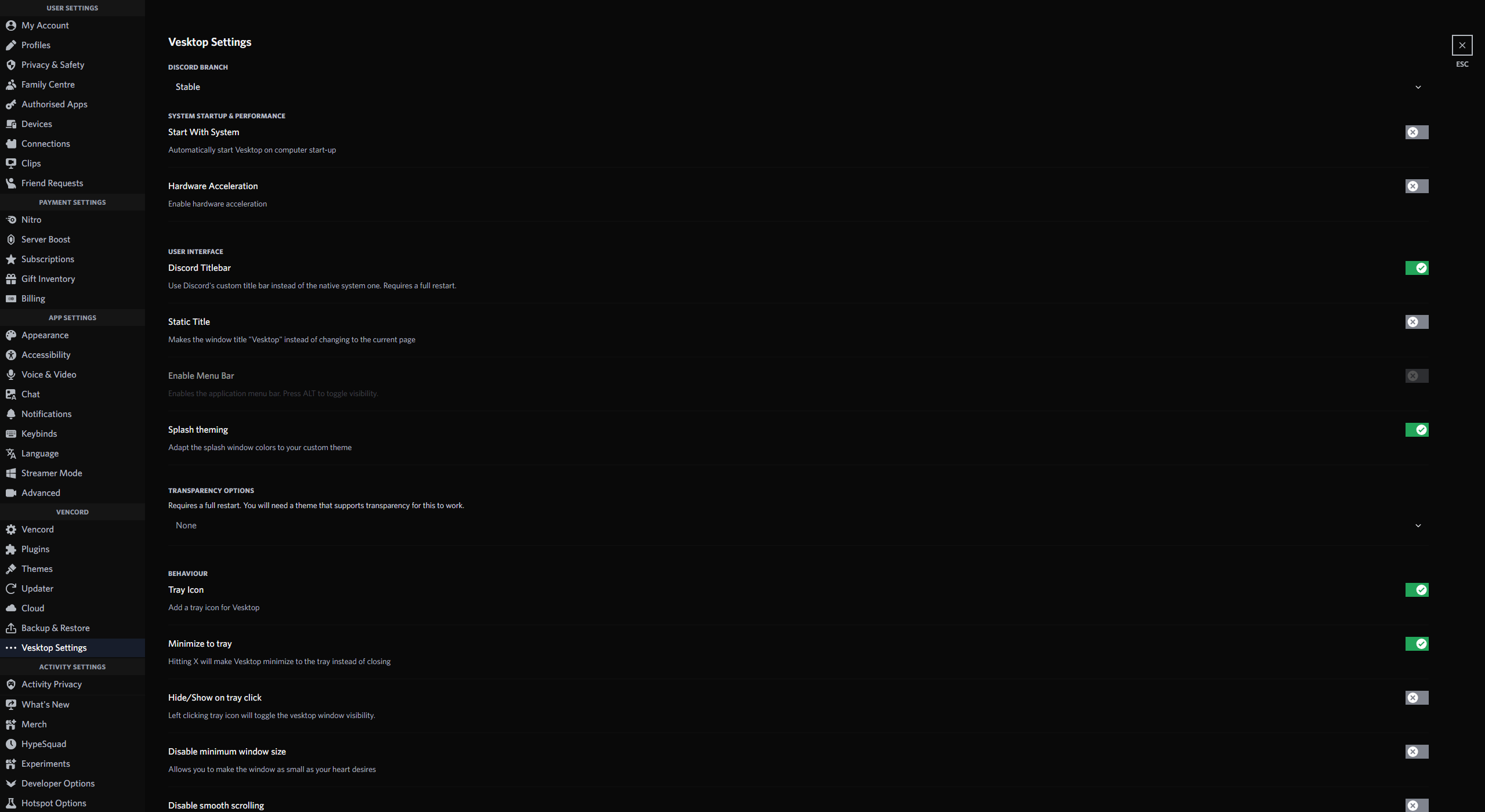Click the Updater icon
The width and height of the screenshot is (1485, 812).
click(11, 588)
